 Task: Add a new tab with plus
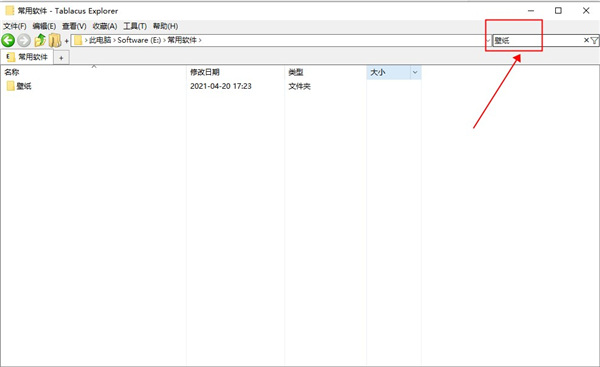[x=61, y=58]
